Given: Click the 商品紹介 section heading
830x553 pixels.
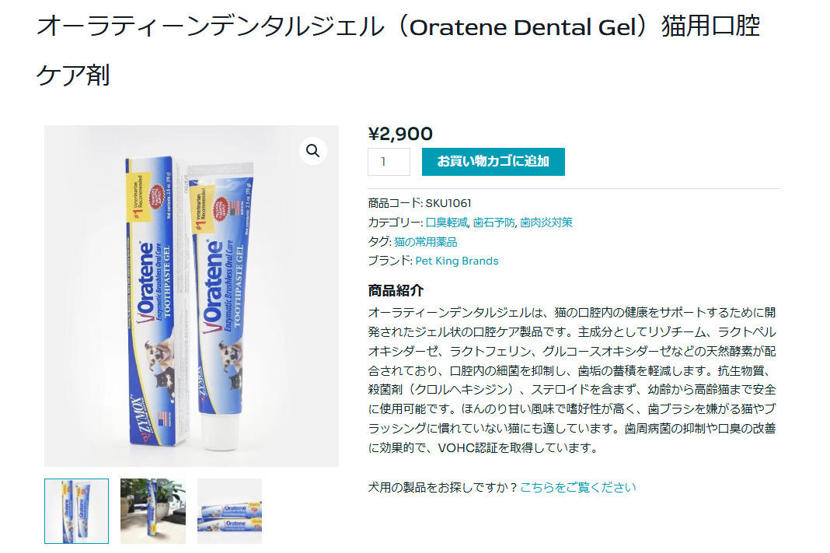Looking at the screenshot, I should click(x=395, y=291).
